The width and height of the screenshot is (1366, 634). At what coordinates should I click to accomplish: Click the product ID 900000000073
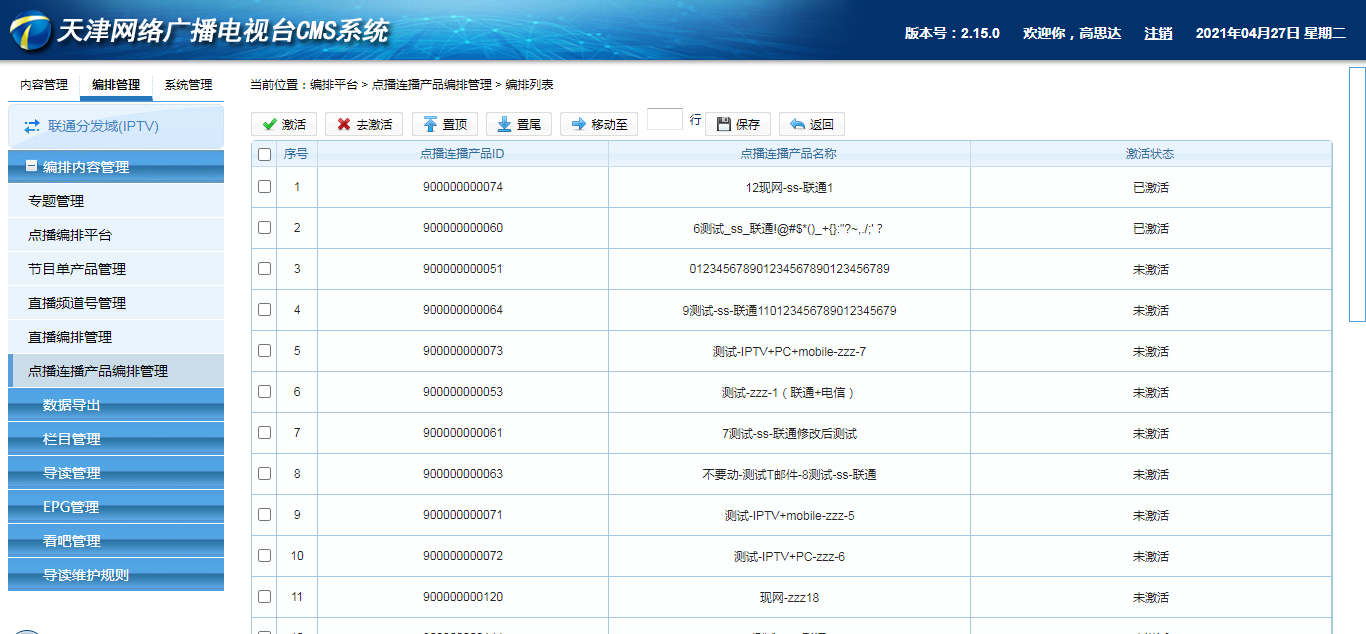(x=463, y=351)
